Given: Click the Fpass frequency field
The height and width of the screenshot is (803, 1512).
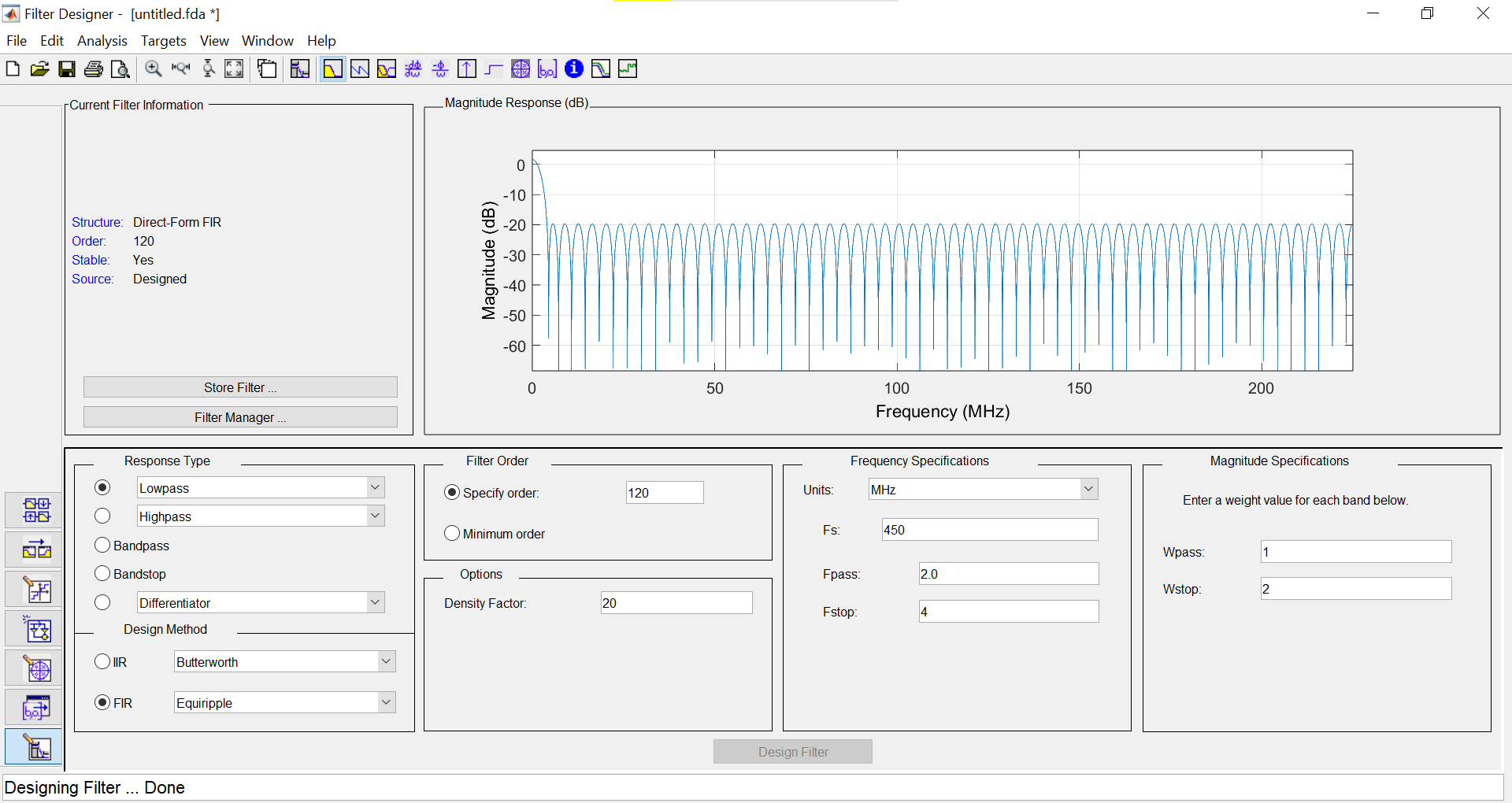Looking at the screenshot, I should [1009, 574].
